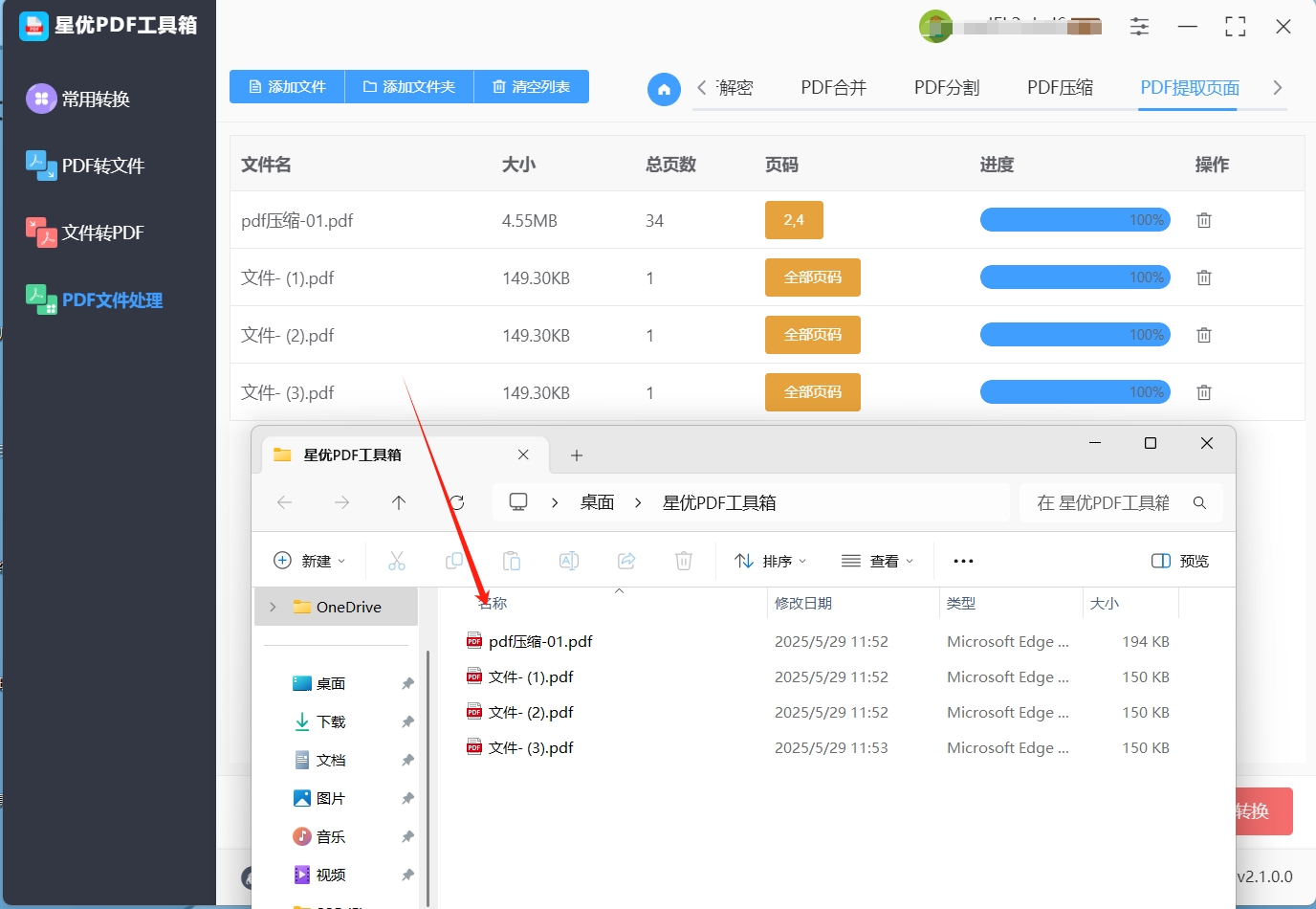Click the 添加文件夹 button
Screen dimensions: 1316x909
point(409,86)
